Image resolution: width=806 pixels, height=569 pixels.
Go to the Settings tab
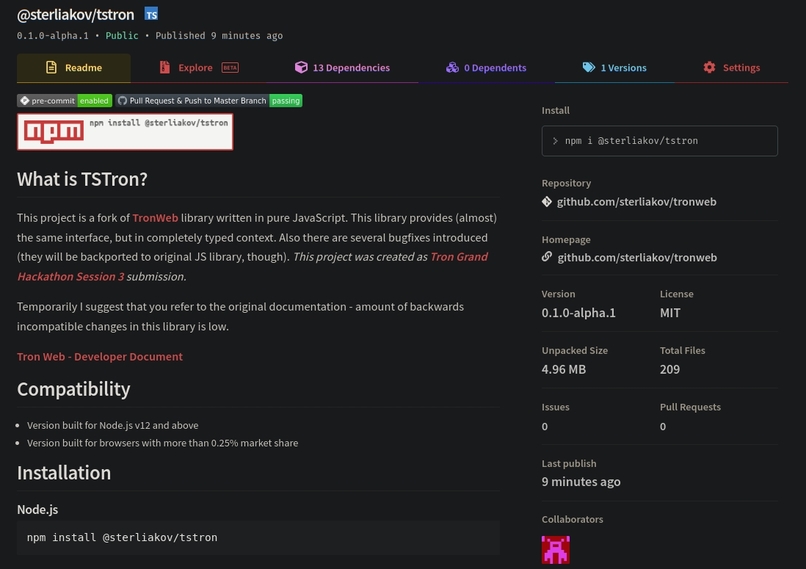(x=731, y=68)
